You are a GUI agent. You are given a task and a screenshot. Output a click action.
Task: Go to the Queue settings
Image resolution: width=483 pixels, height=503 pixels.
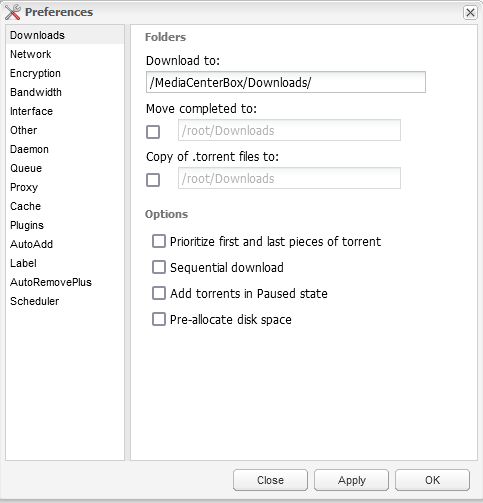pyautogui.click(x=26, y=168)
